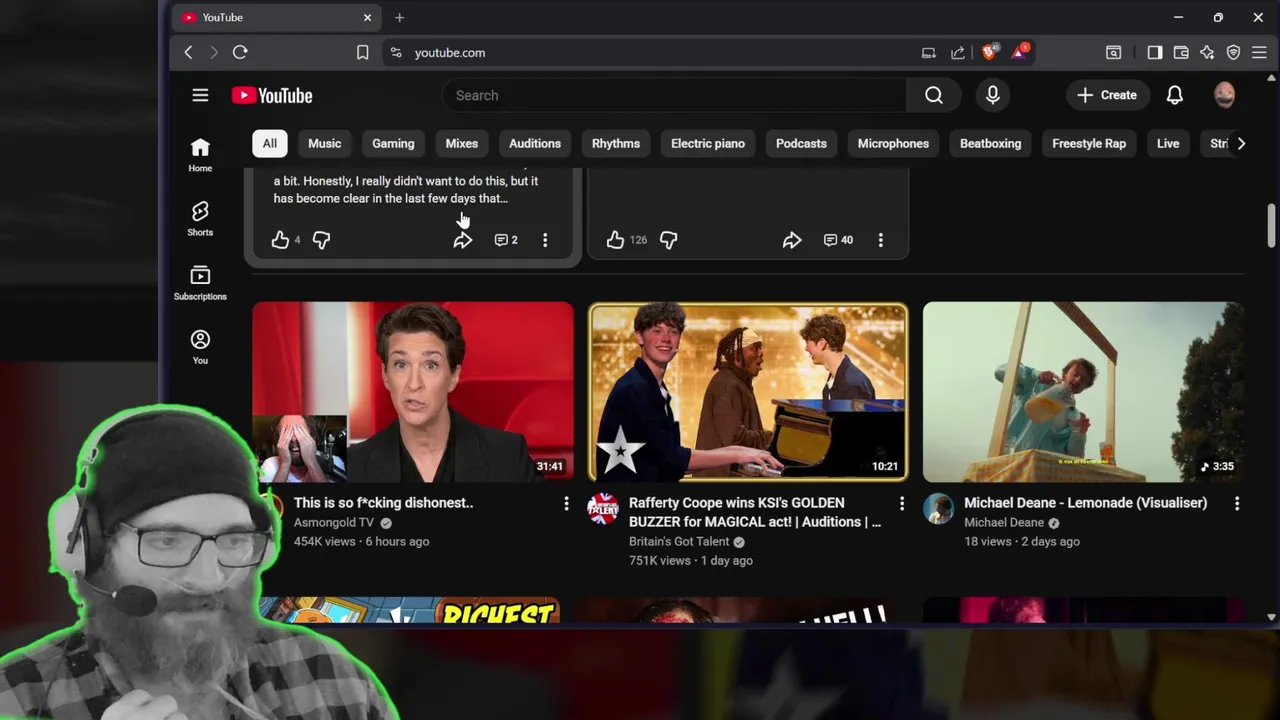Select the Gaming filter chip
Image resolution: width=1280 pixels, height=720 pixels.
[x=393, y=143]
